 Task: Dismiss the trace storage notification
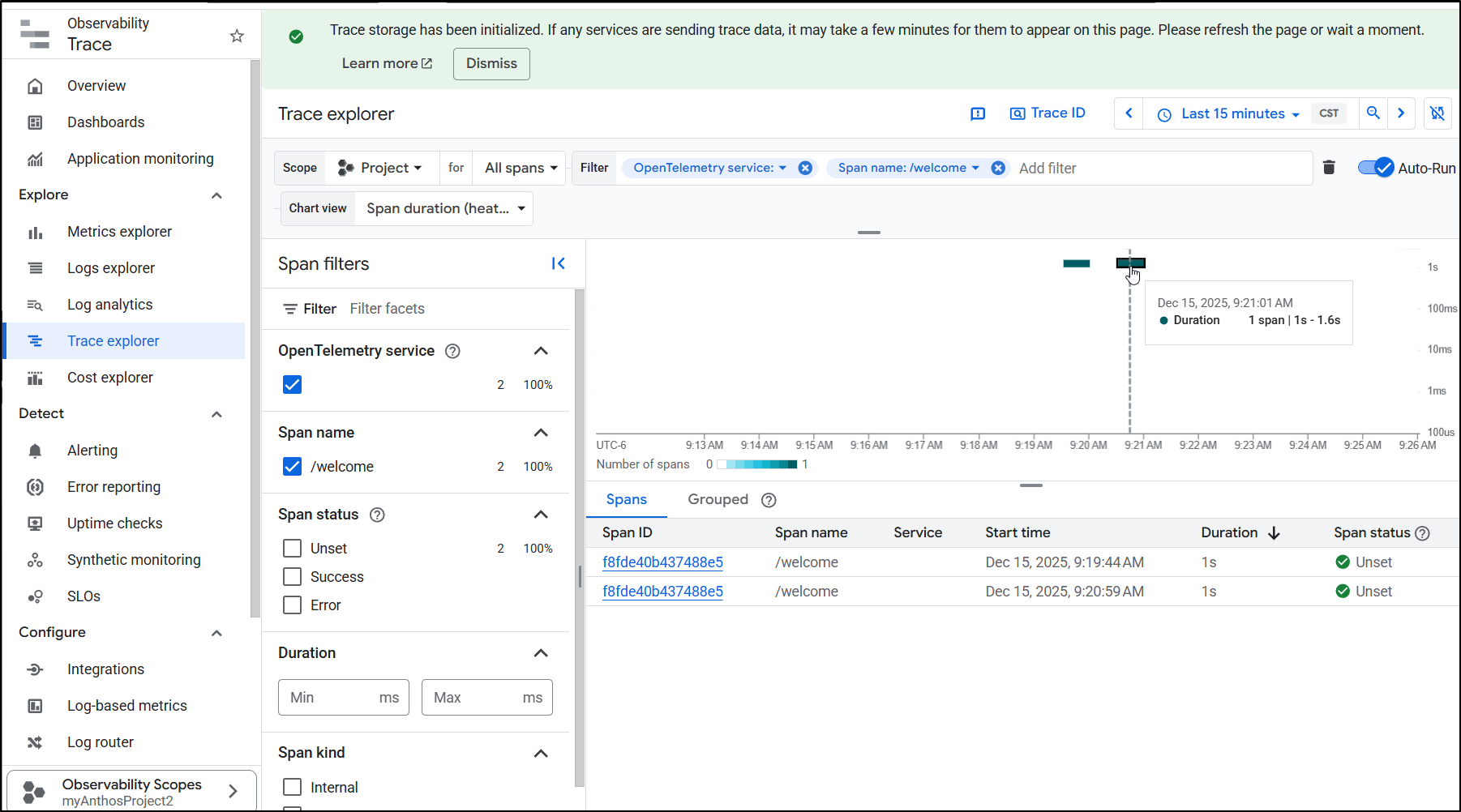(x=491, y=63)
